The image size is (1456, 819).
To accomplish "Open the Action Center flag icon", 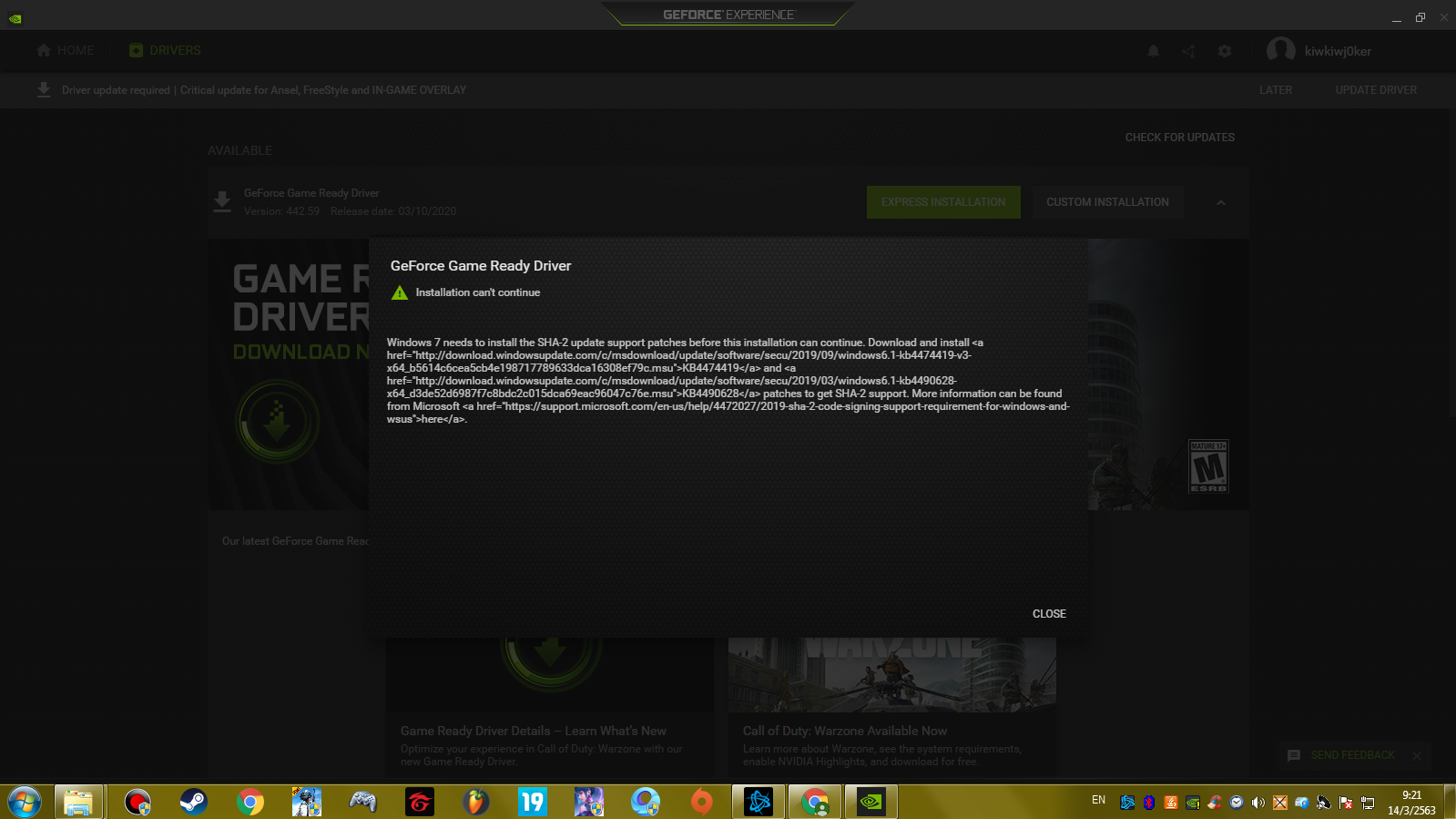I will click(x=1346, y=803).
